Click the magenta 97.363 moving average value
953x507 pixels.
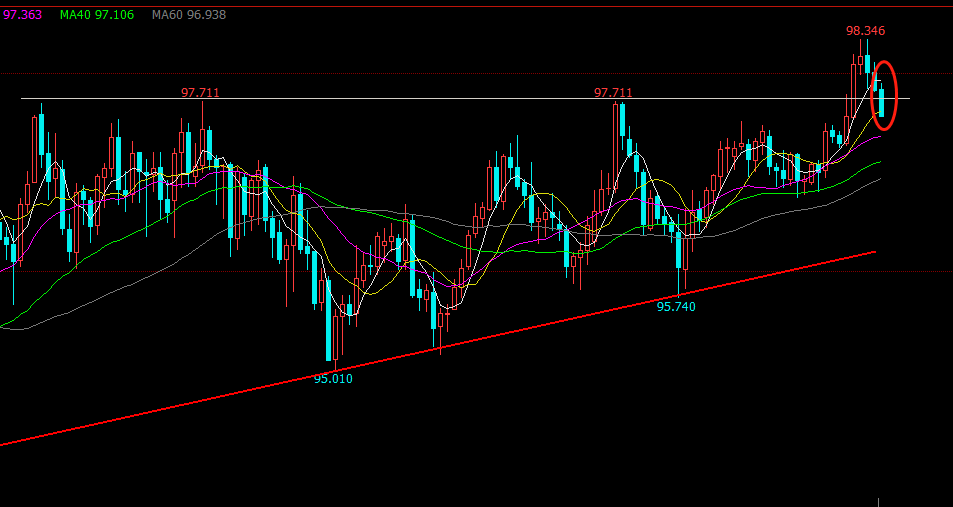coord(22,15)
